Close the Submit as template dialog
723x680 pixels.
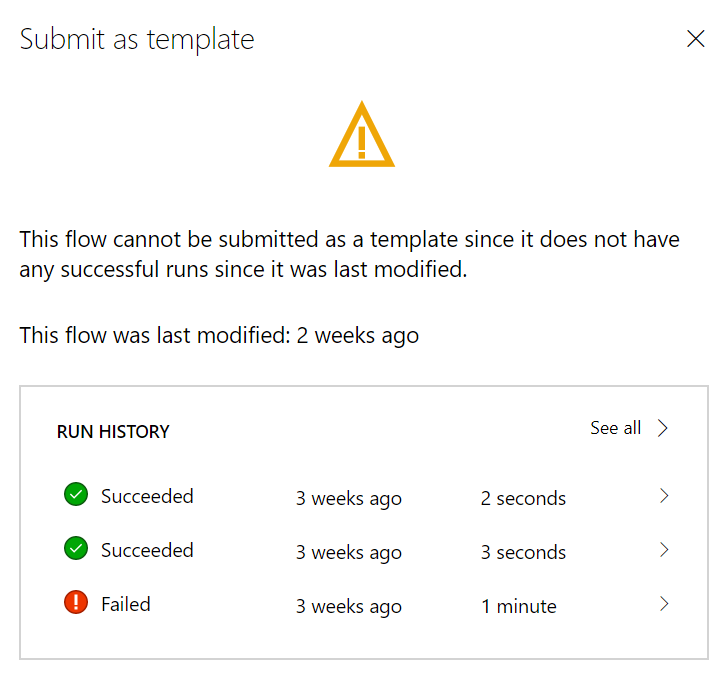pos(695,39)
